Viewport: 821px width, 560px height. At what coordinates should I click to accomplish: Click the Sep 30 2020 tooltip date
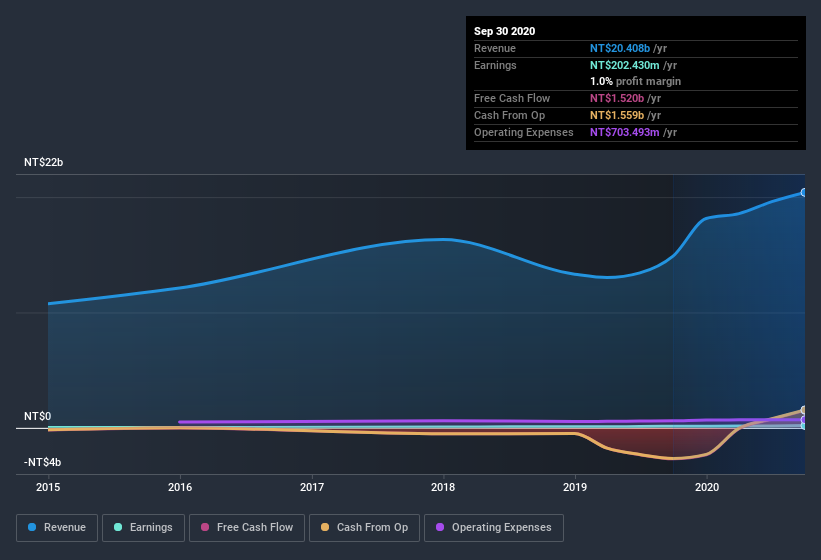505,31
